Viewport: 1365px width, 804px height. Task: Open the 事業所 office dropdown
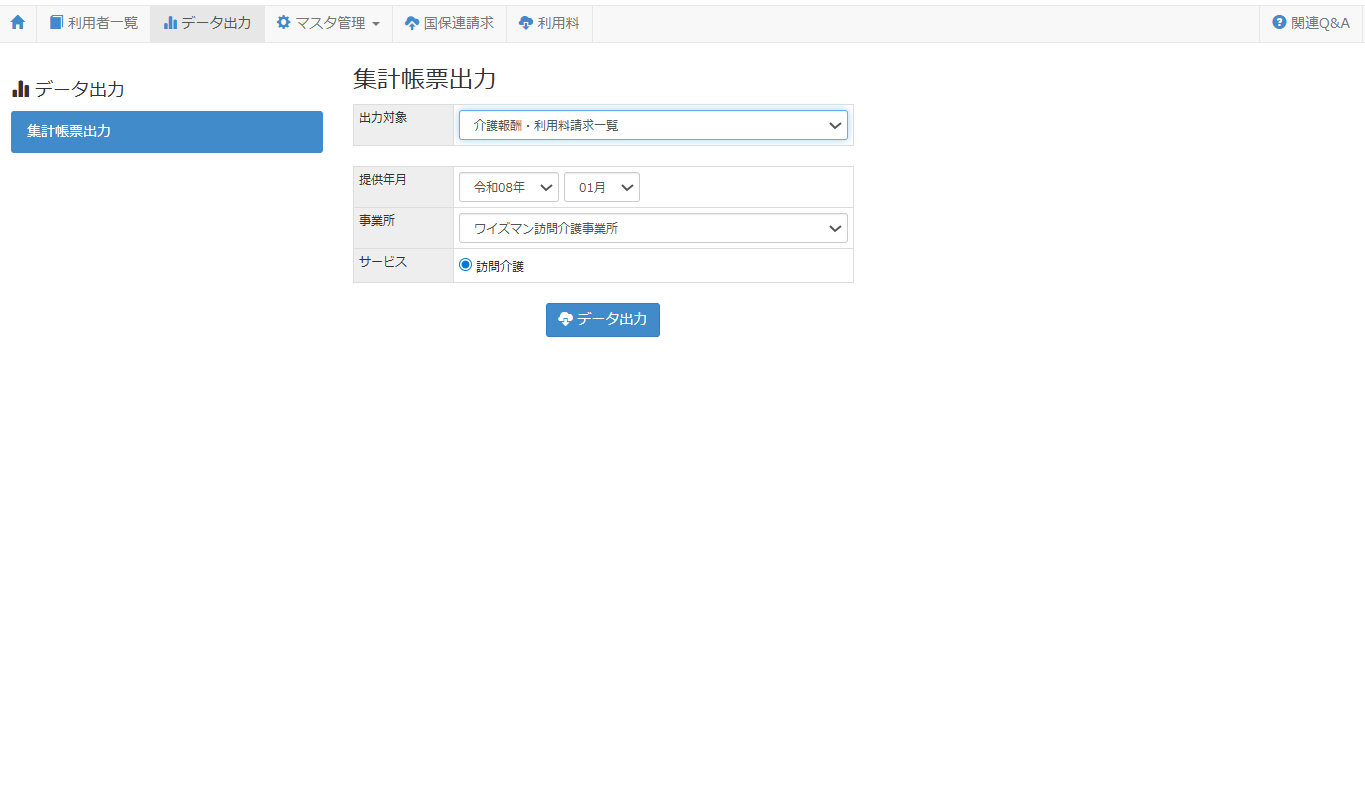(653, 228)
